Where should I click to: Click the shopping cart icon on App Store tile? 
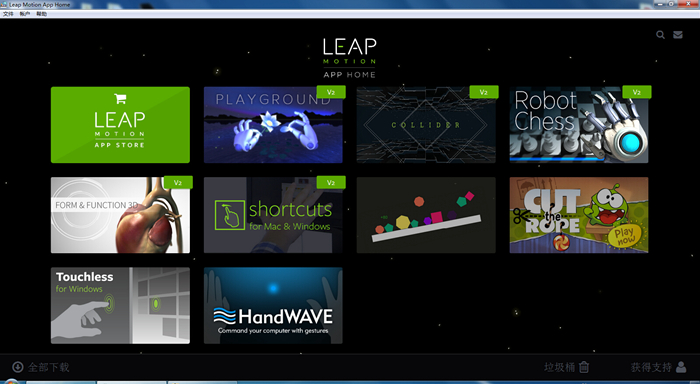pyautogui.click(x=120, y=98)
